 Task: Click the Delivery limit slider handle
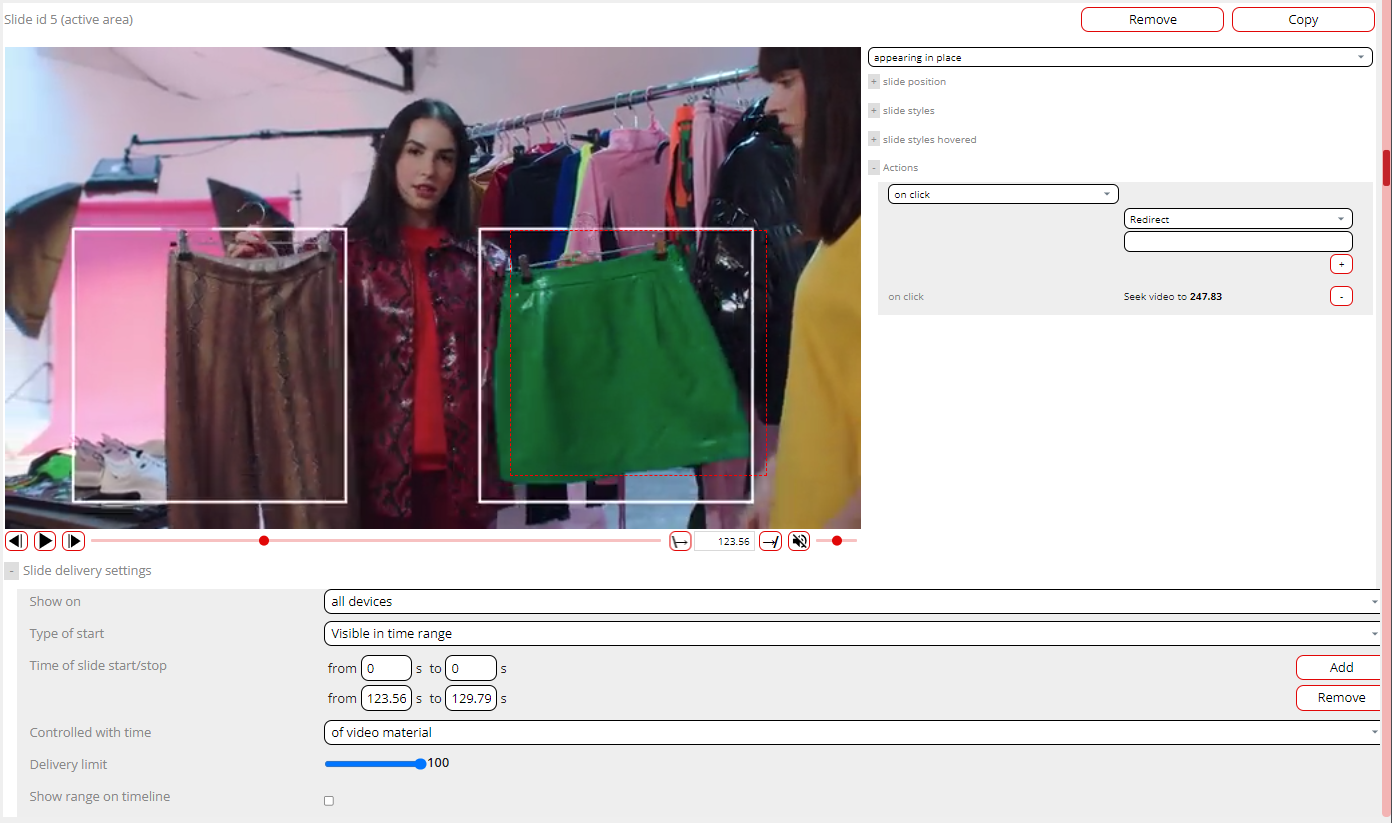coord(420,764)
